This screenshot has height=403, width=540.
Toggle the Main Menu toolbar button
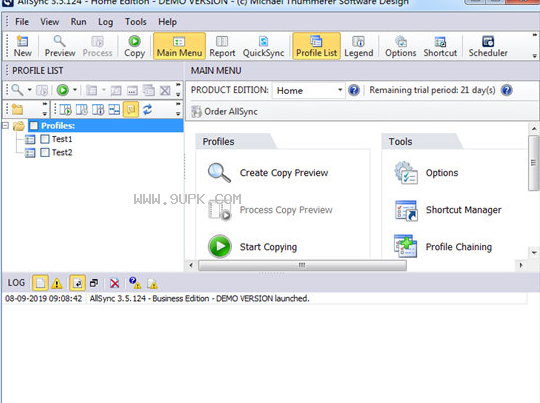coord(179,46)
